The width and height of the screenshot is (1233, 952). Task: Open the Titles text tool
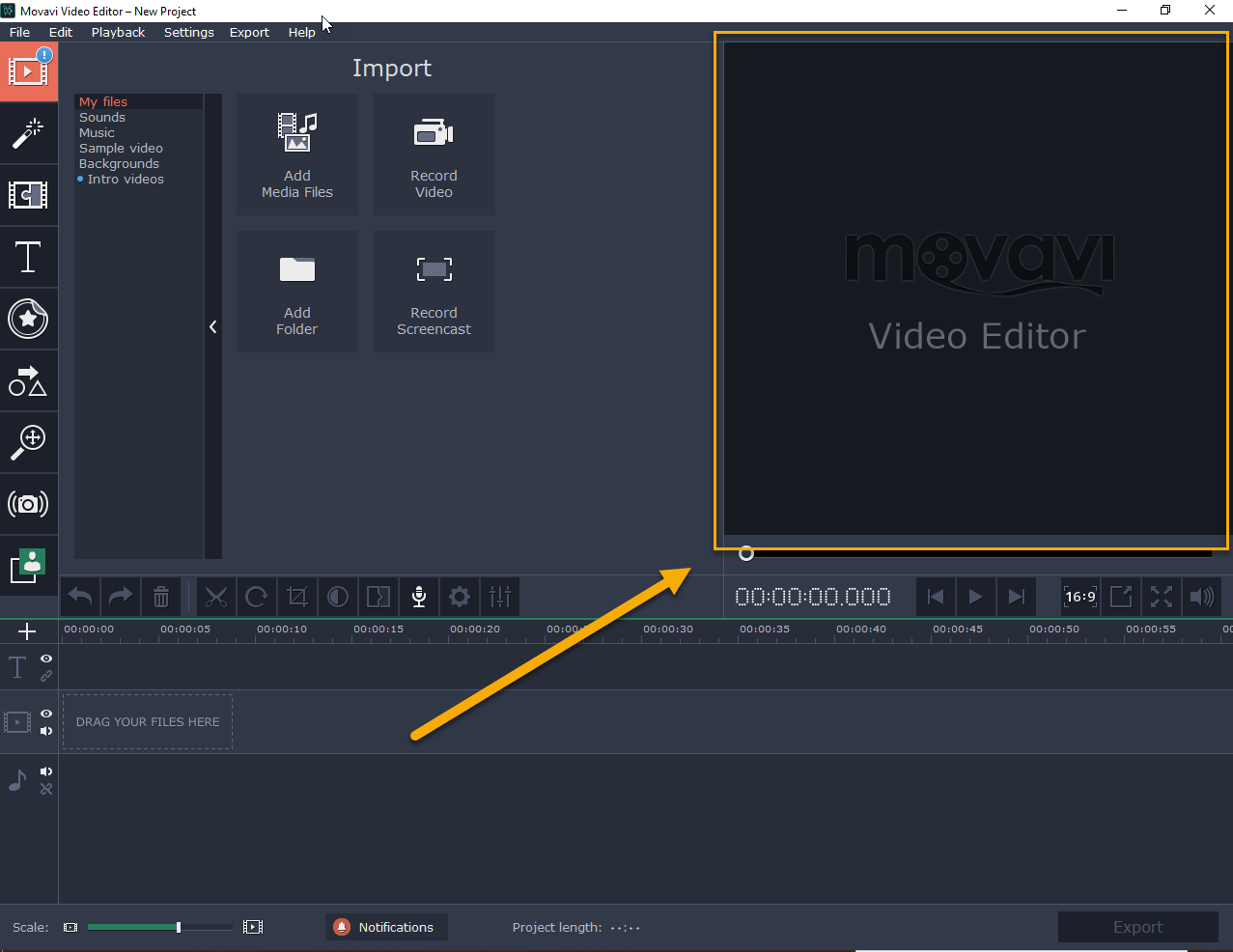click(x=28, y=258)
